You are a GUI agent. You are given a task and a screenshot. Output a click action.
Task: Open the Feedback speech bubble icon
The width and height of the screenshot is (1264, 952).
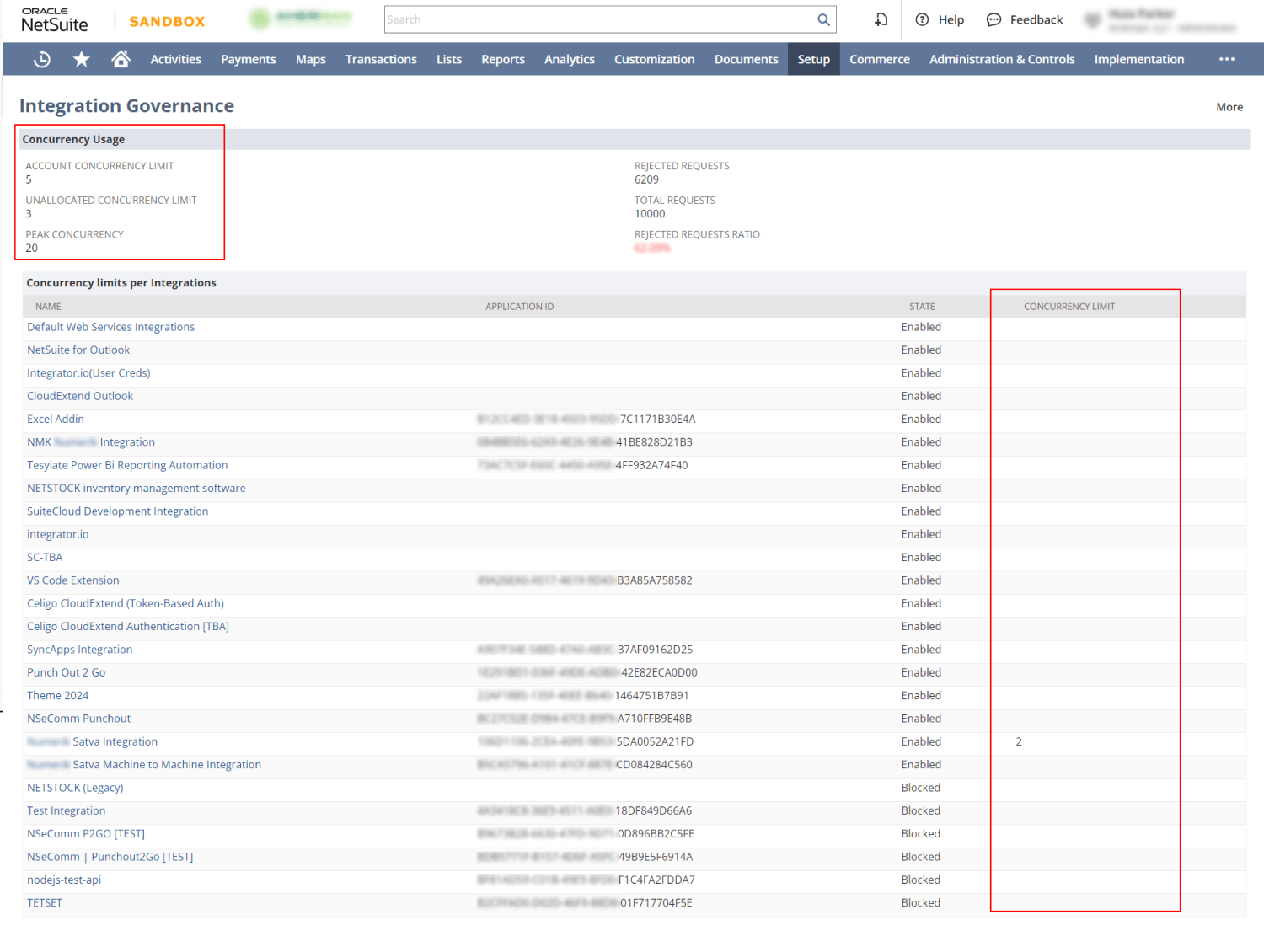point(994,19)
